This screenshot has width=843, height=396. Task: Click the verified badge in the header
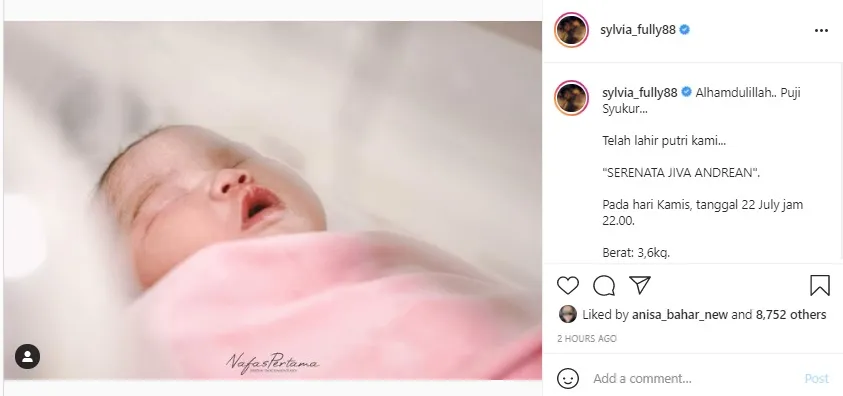[684, 30]
